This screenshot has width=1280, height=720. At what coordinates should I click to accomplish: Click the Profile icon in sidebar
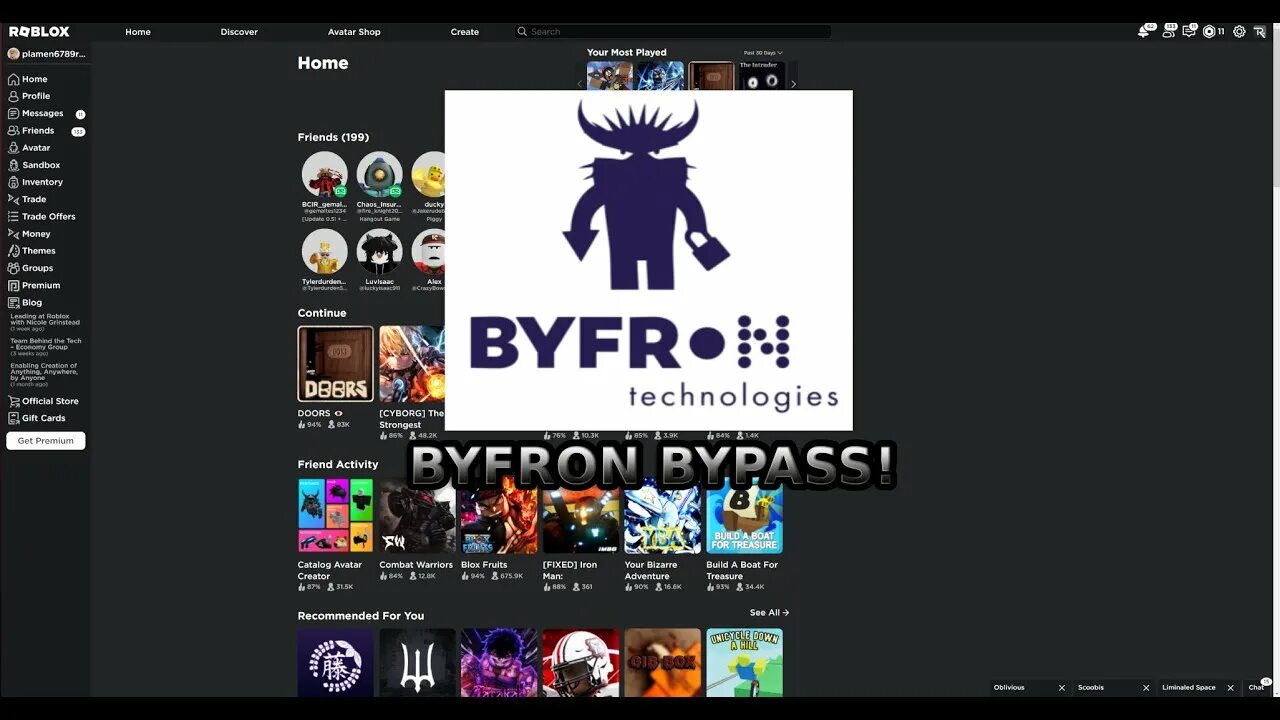(x=13, y=96)
